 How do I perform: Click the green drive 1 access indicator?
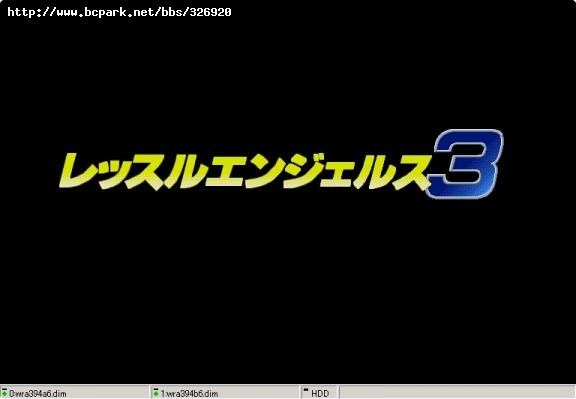tap(156, 392)
